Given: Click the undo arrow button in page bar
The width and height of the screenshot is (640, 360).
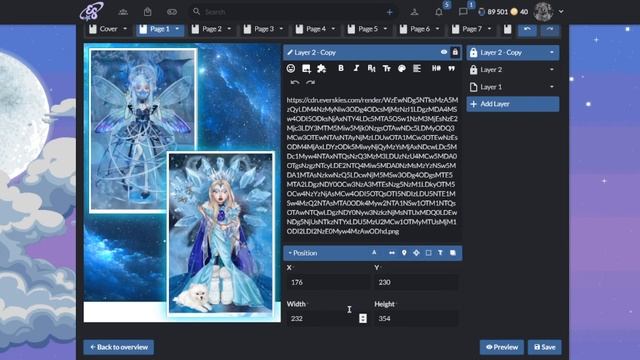Looking at the screenshot, I should click(527, 29).
